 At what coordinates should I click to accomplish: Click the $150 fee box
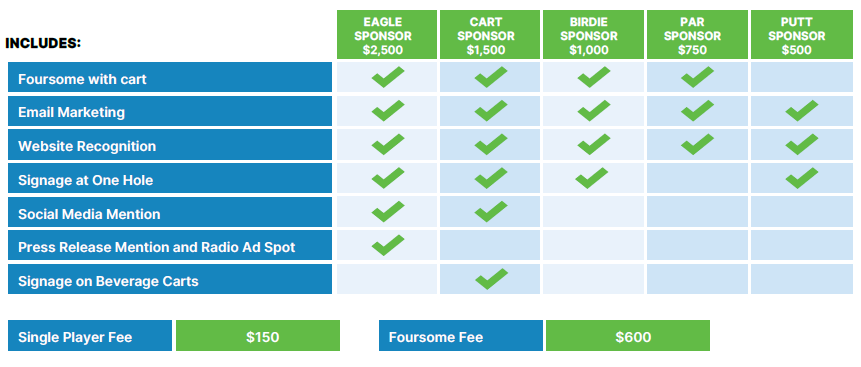[x=258, y=336]
